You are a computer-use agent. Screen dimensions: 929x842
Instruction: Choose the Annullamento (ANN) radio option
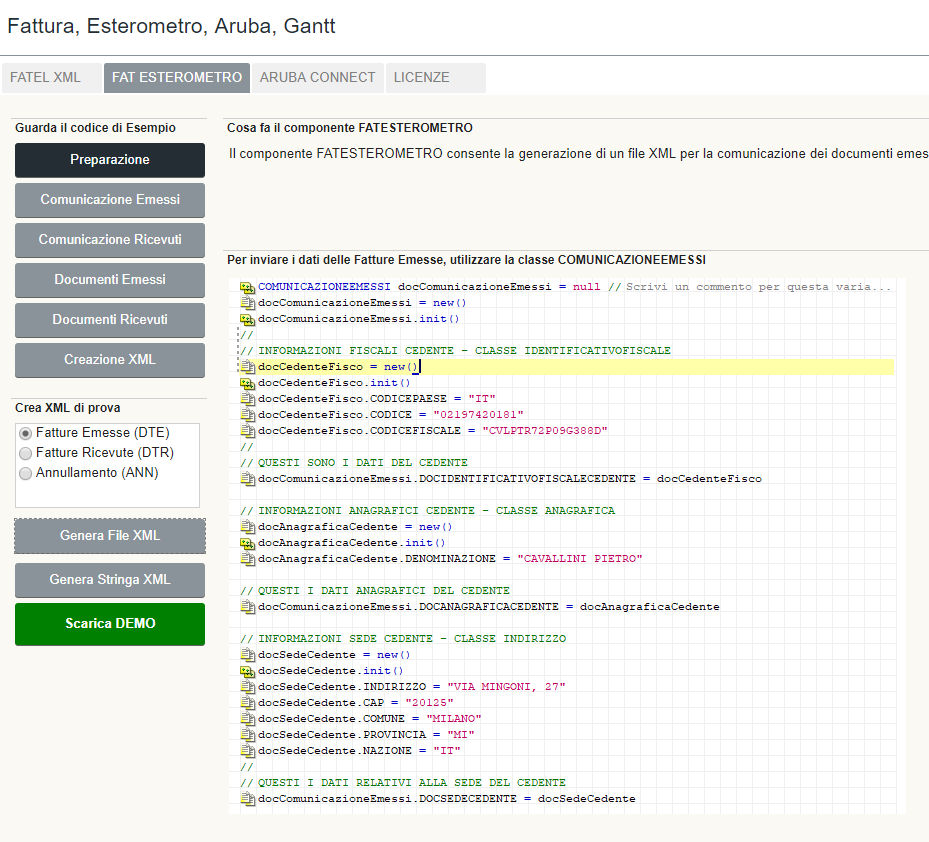(x=25, y=473)
